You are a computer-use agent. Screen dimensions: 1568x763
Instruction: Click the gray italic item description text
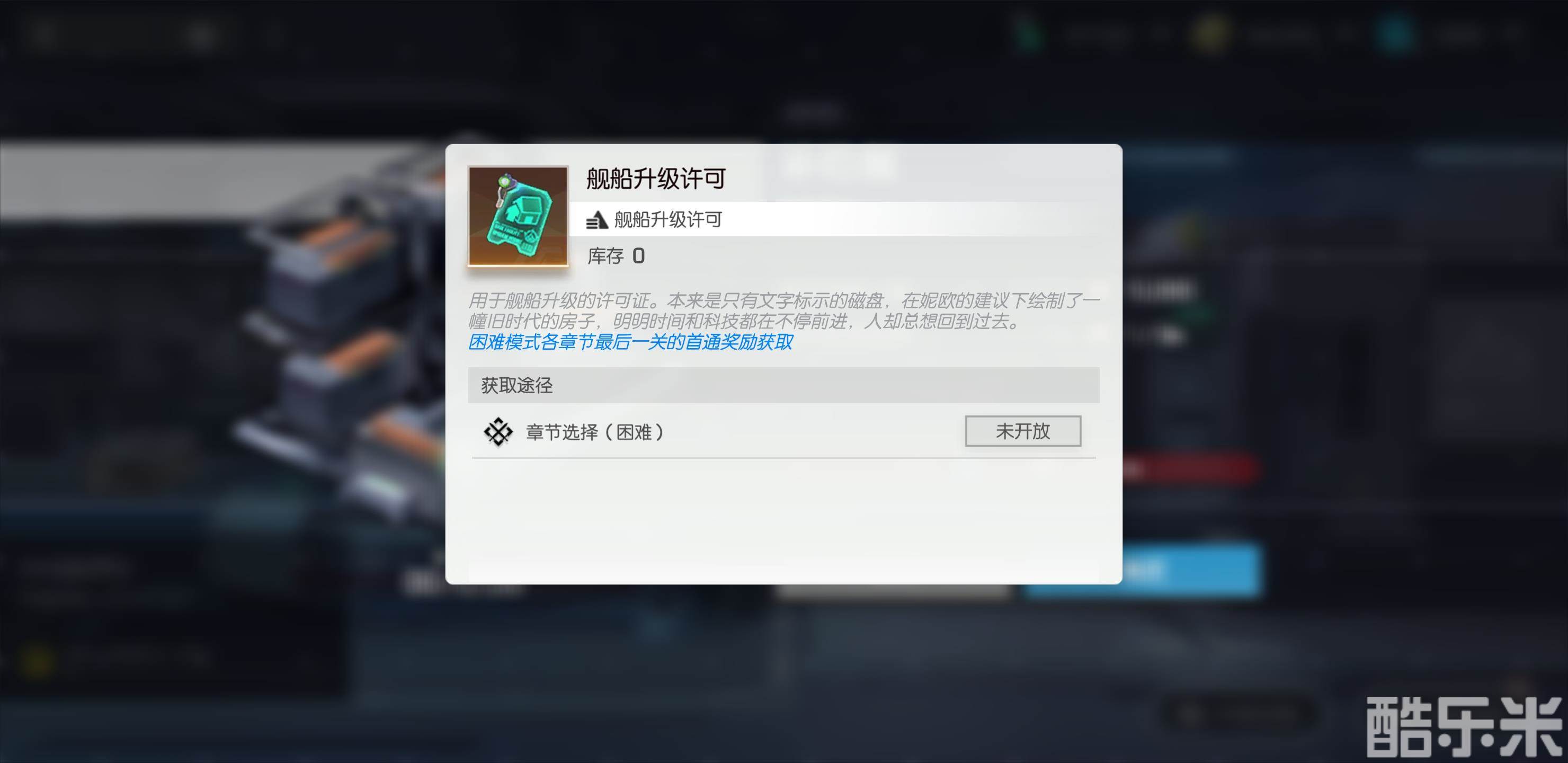783,310
